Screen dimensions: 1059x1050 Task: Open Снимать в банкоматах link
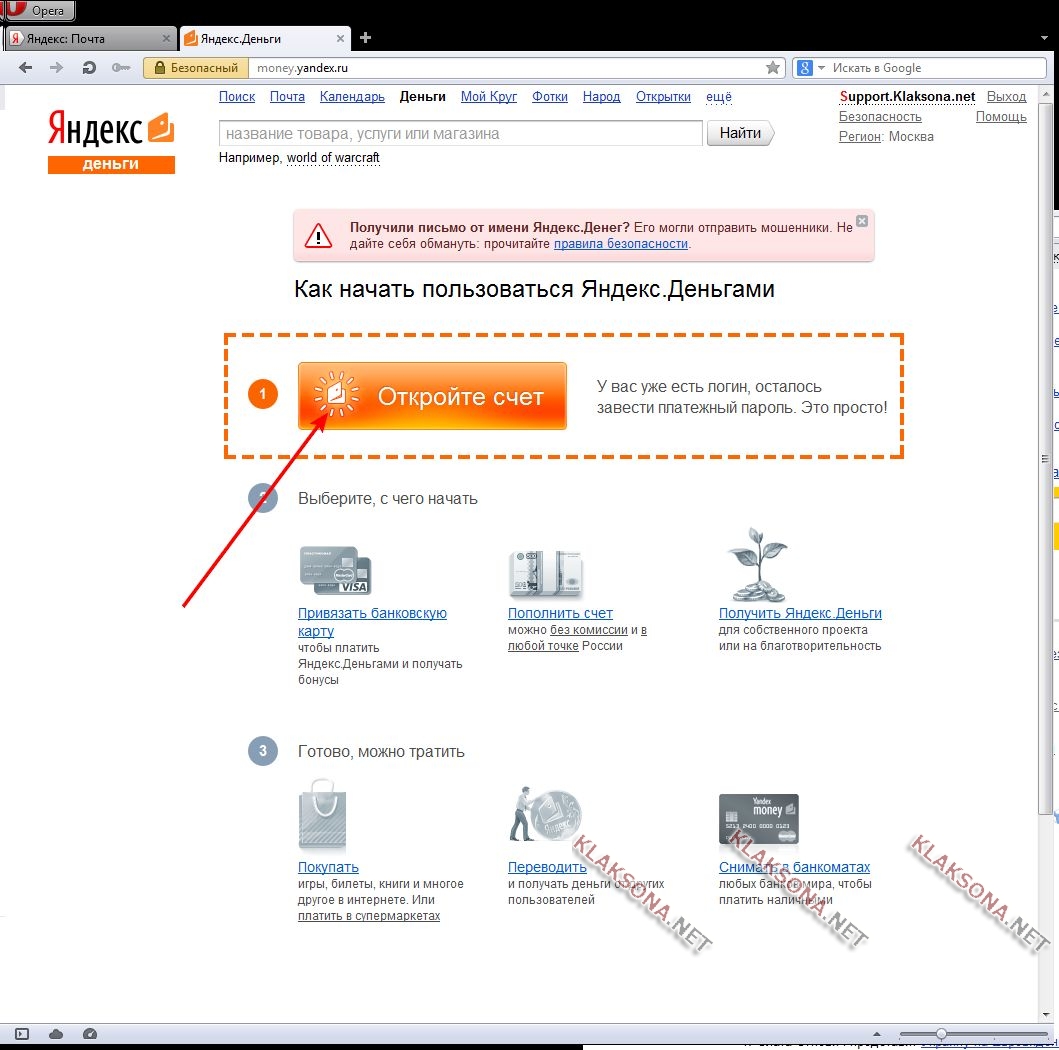[x=794, y=867]
